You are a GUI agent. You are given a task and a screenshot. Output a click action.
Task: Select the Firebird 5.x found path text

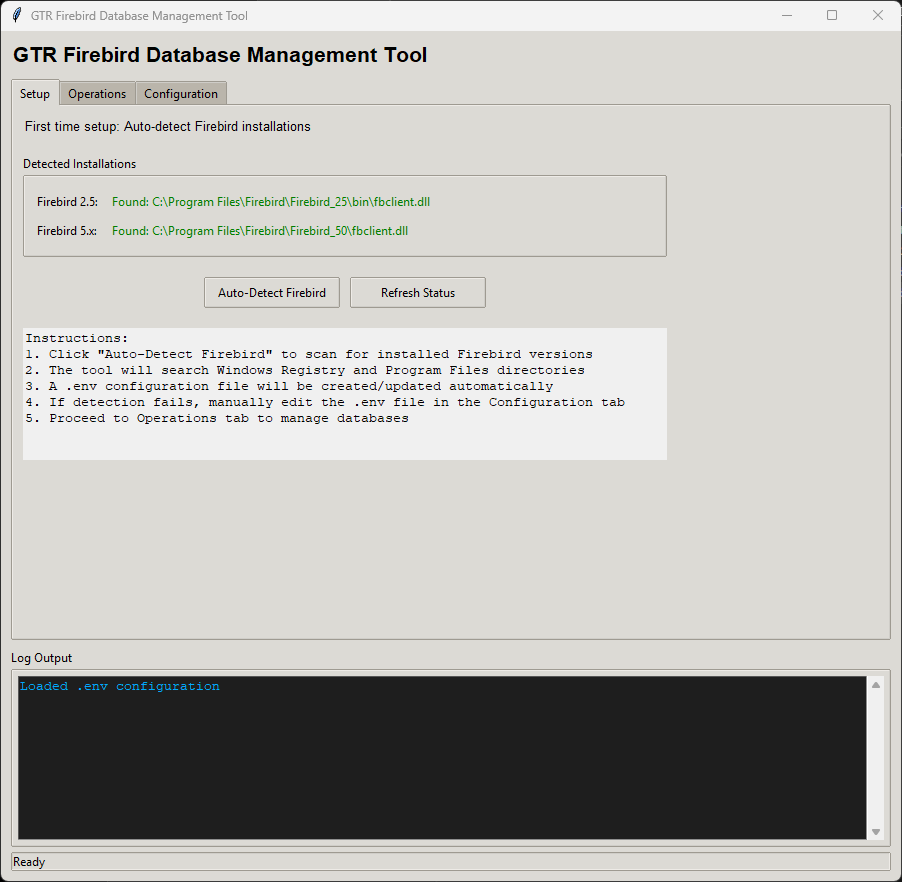coord(259,231)
